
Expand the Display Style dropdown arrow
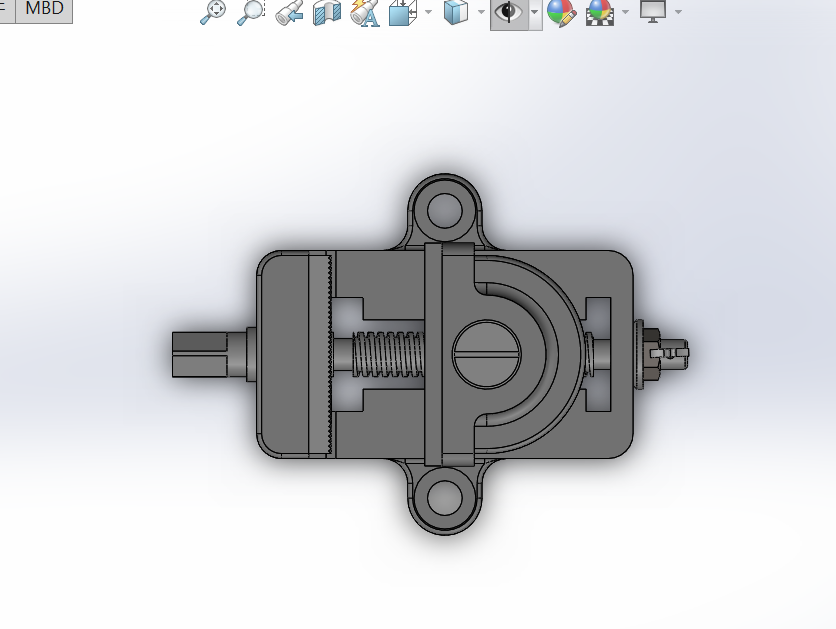click(x=481, y=12)
